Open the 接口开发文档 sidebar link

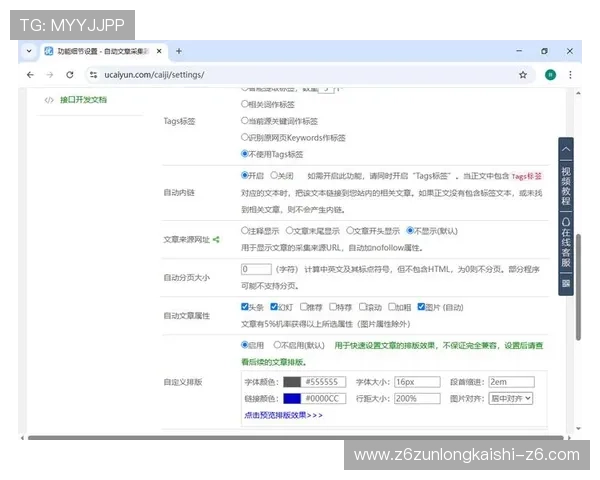[83, 100]
